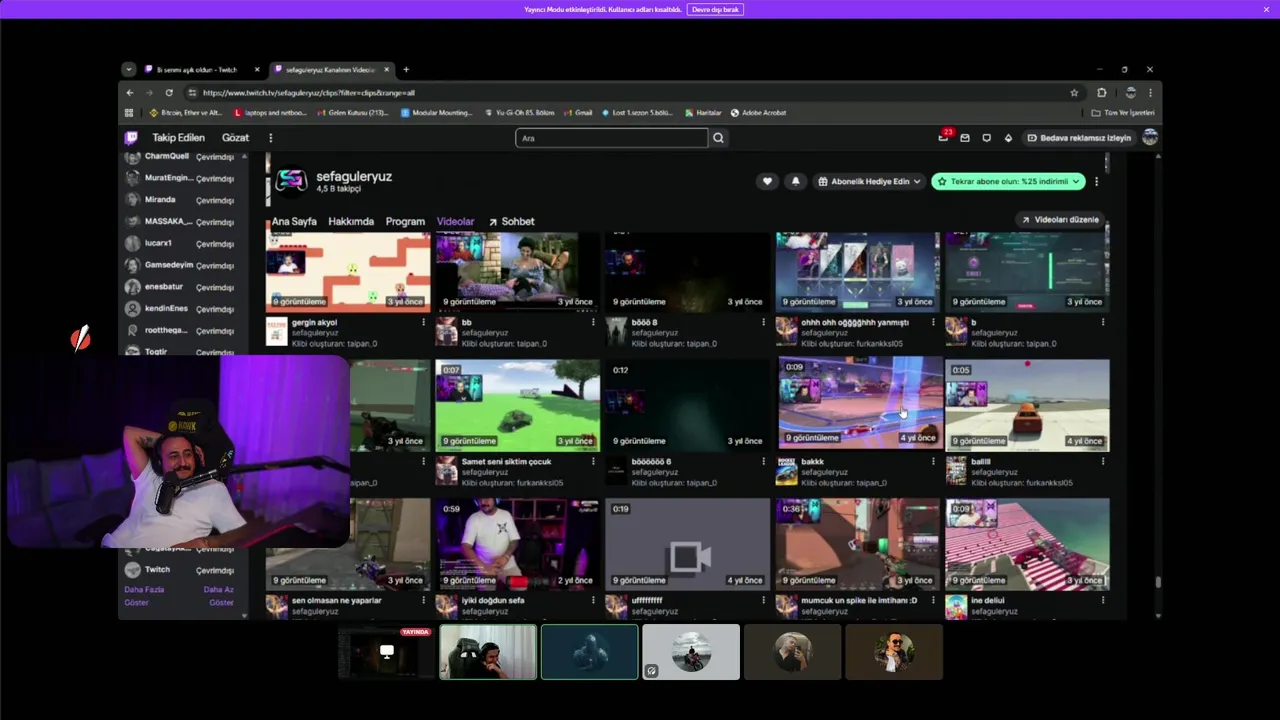Image resolution: width=1280 pixels, height=720 pixels.
Task: Click the Videoları düzenle button
Action: click(x=1061, y=219)
